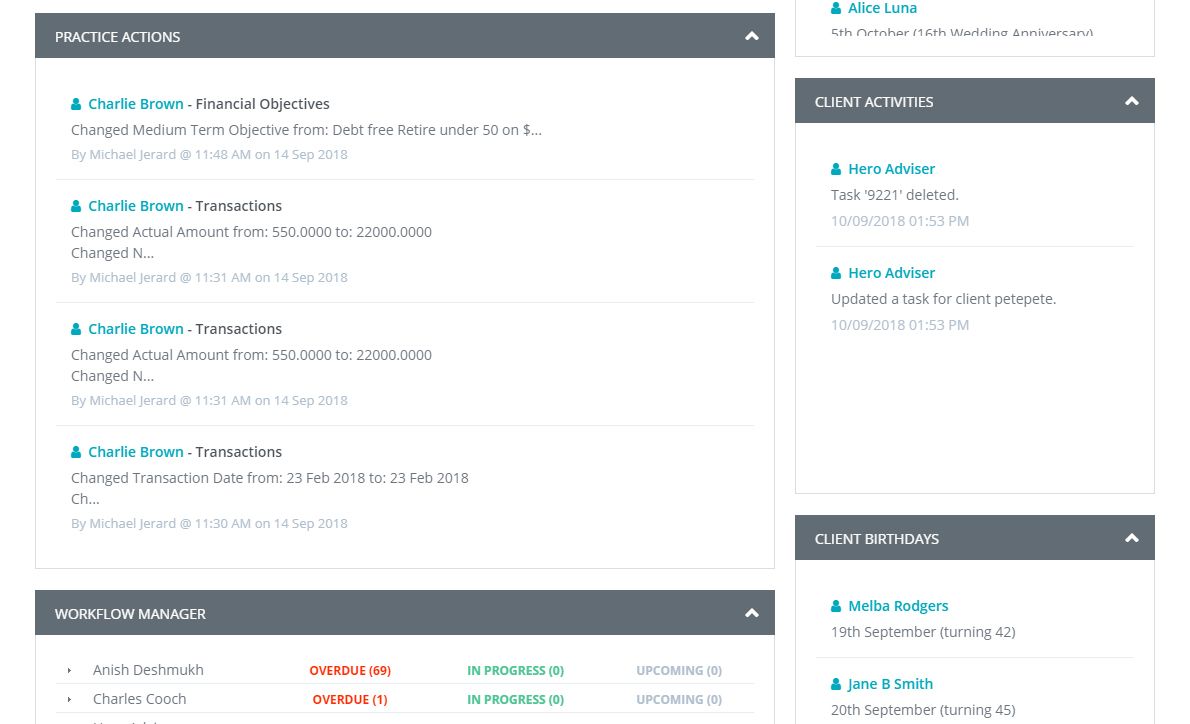View Anish Deshmukh's In Progress (0) tasks
The image size is (1190, 724).
pyautogui.click(x=515, y=671)
